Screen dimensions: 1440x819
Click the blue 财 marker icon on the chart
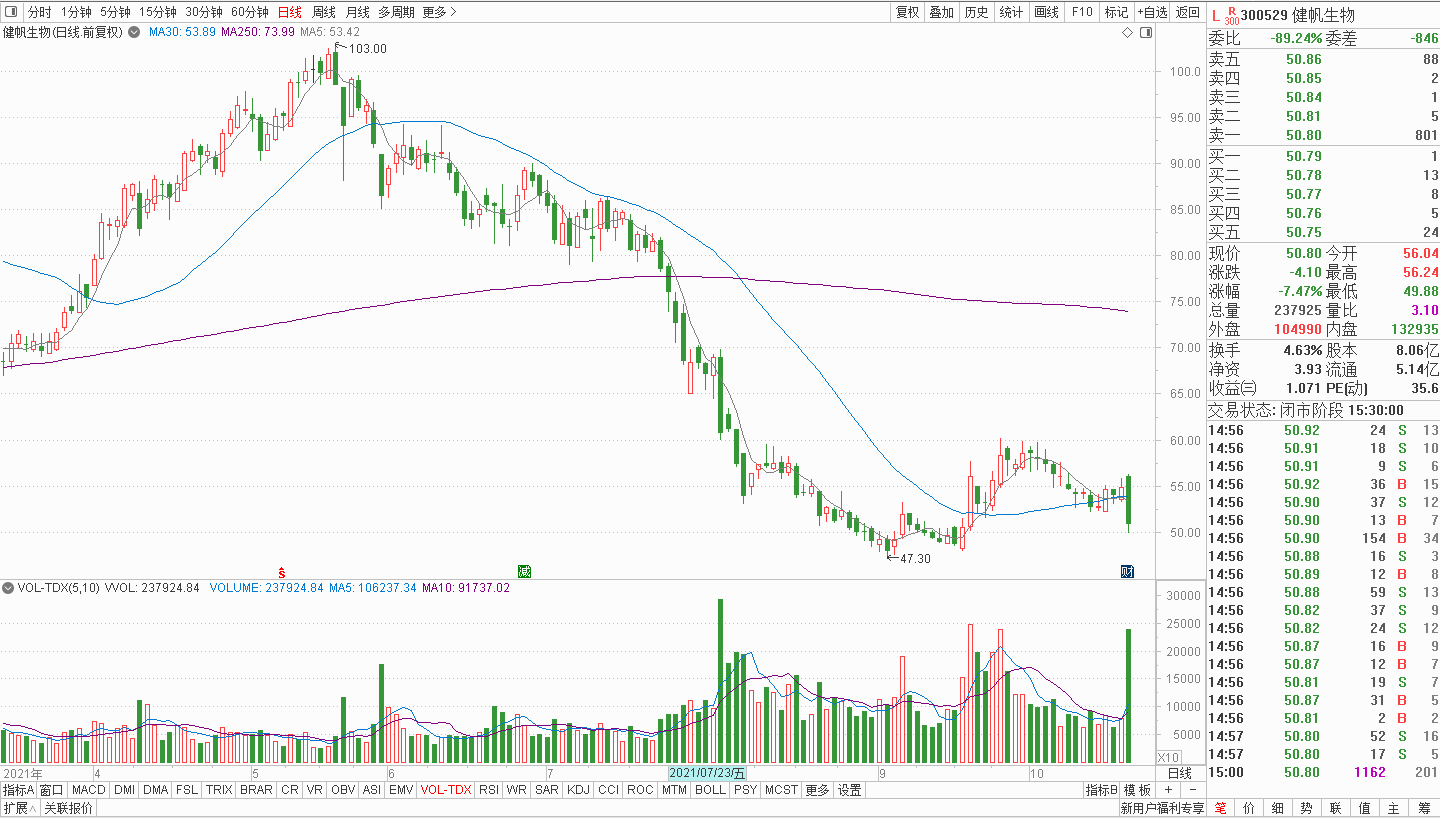(1127, 571)
